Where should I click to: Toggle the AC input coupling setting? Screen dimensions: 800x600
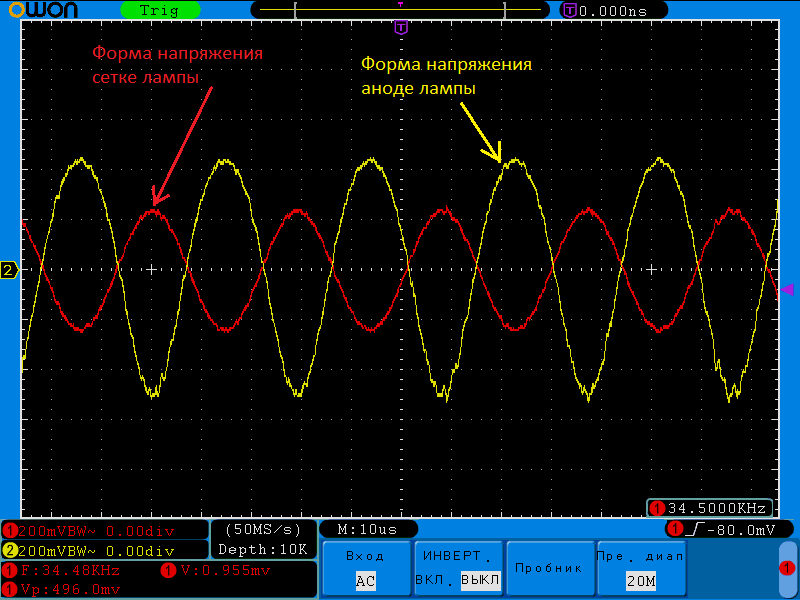coord(365,581)
